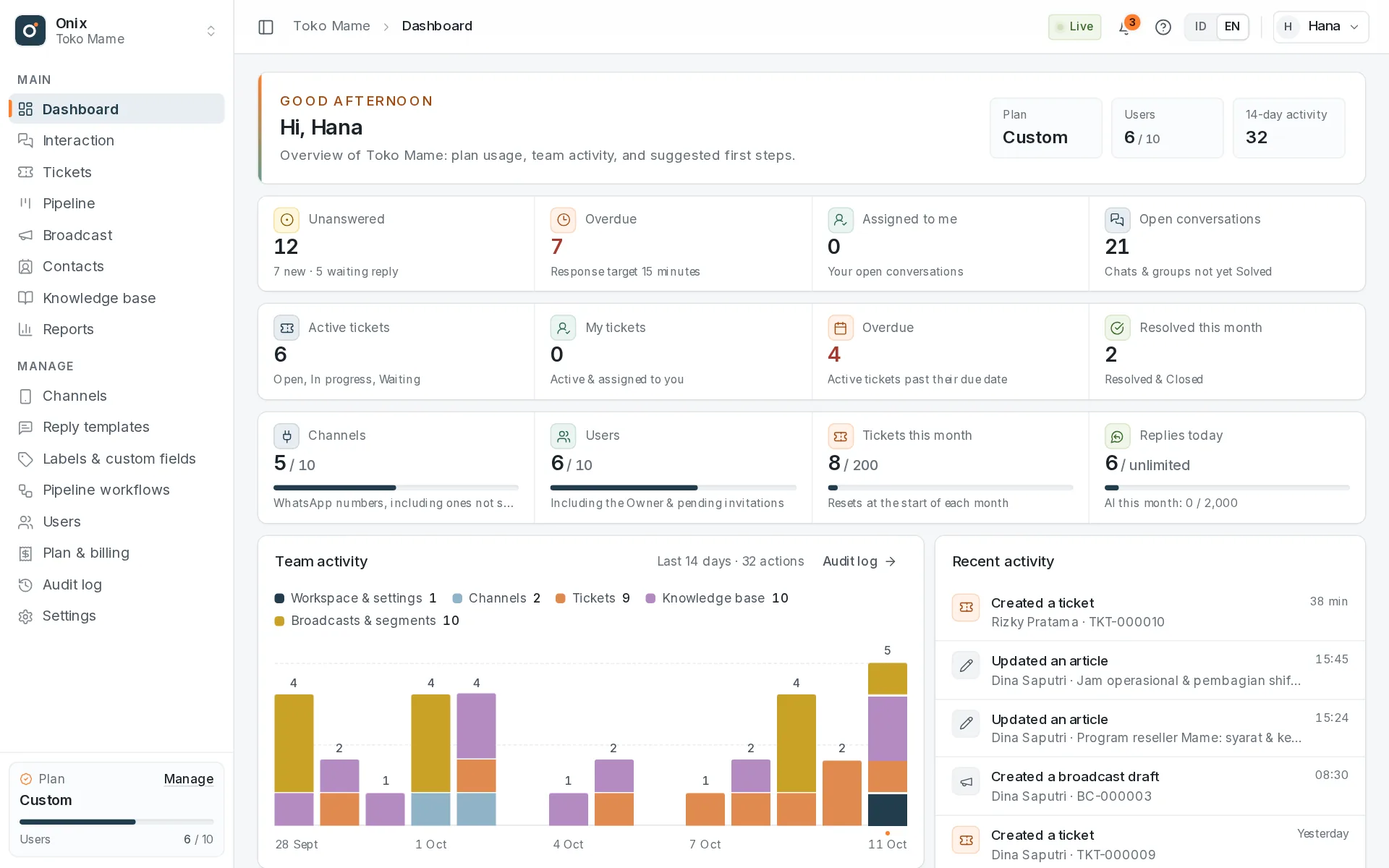Click the Tickets this month icon
The image size is (1389, 868).
tap(840, 436)
